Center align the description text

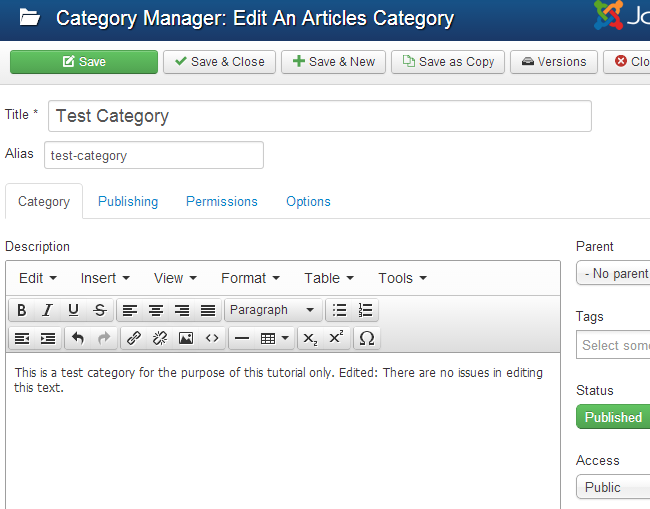pos(156,310)
